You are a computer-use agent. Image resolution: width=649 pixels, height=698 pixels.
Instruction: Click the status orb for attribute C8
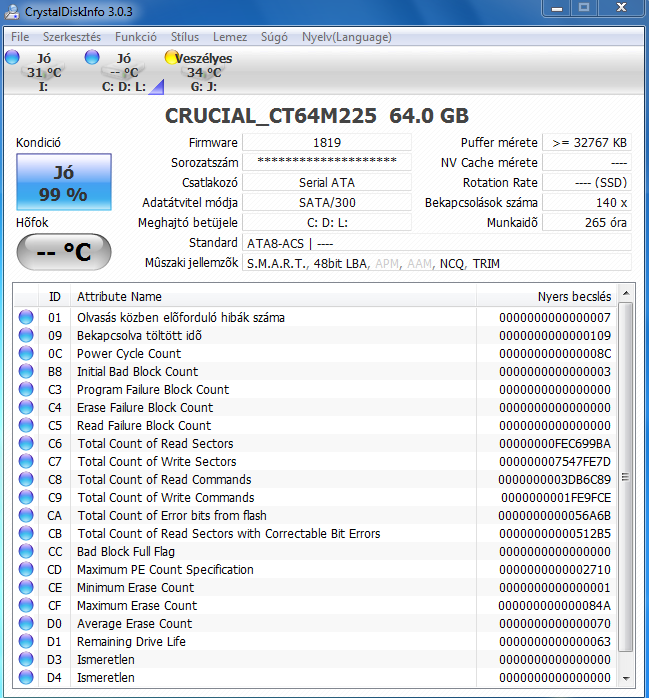pyautogui.click(x=26, y=479)
